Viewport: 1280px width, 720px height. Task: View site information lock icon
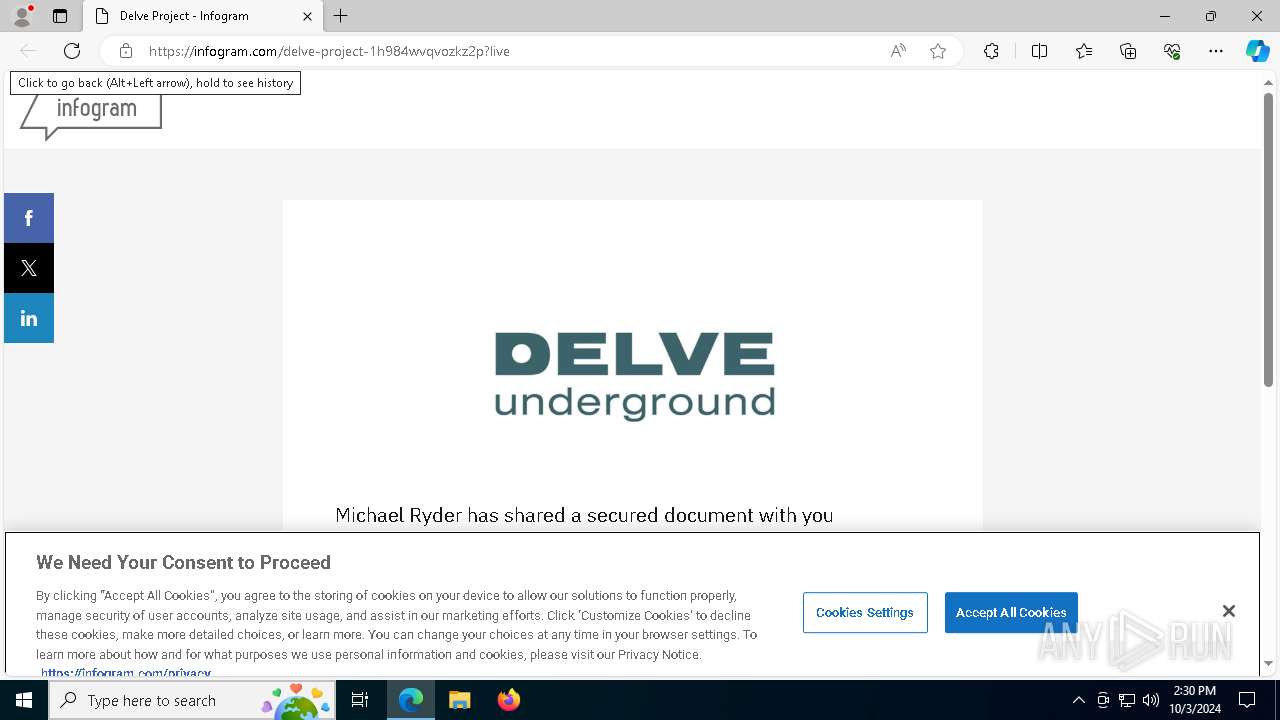[126, 51]
